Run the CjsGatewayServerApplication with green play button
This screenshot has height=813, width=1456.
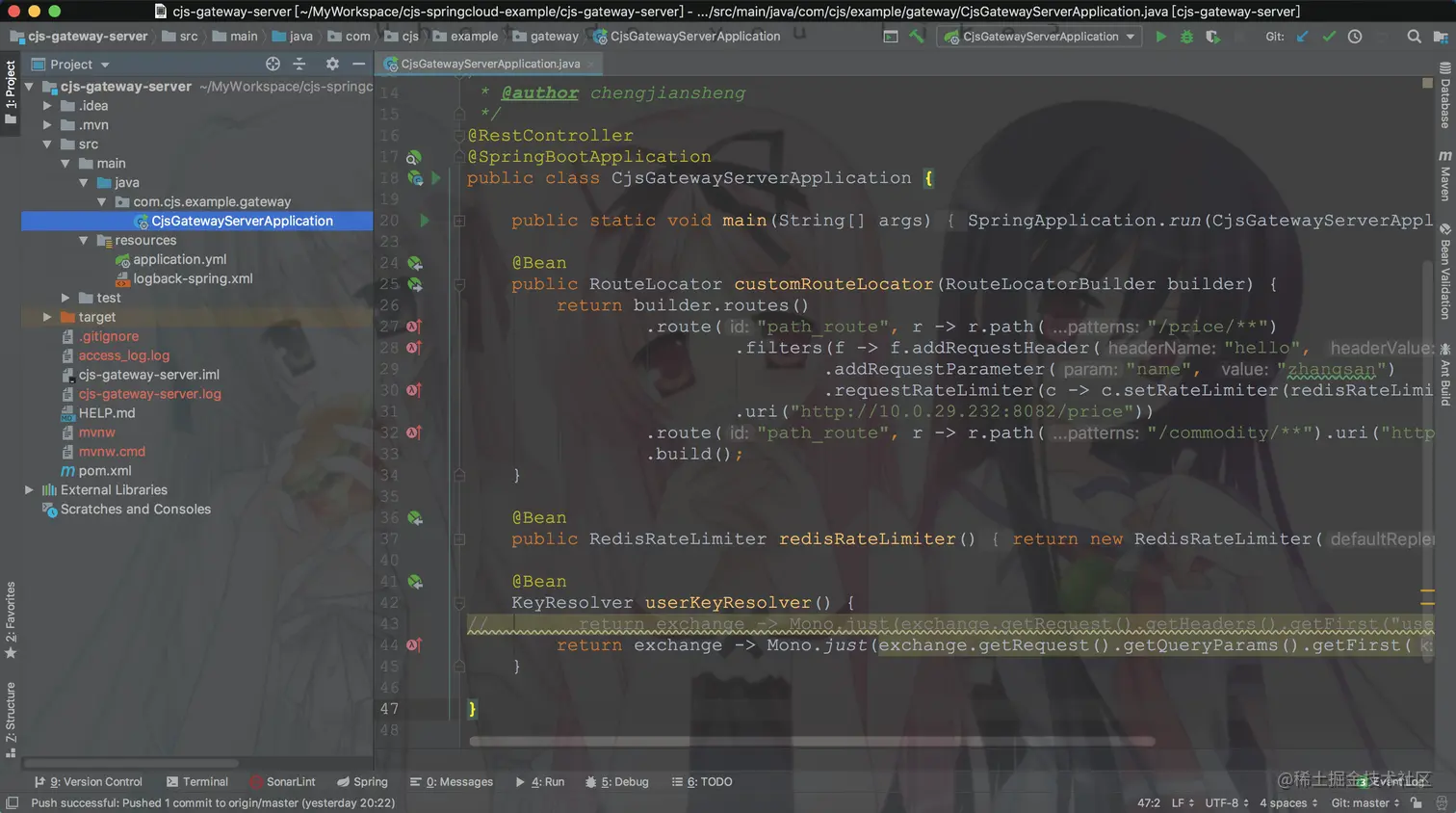tap(1160, 37)
